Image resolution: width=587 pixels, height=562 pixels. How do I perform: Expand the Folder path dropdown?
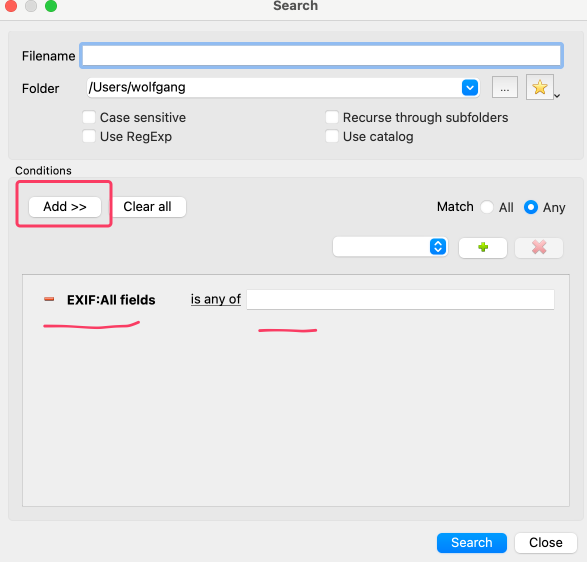(470, 88)
